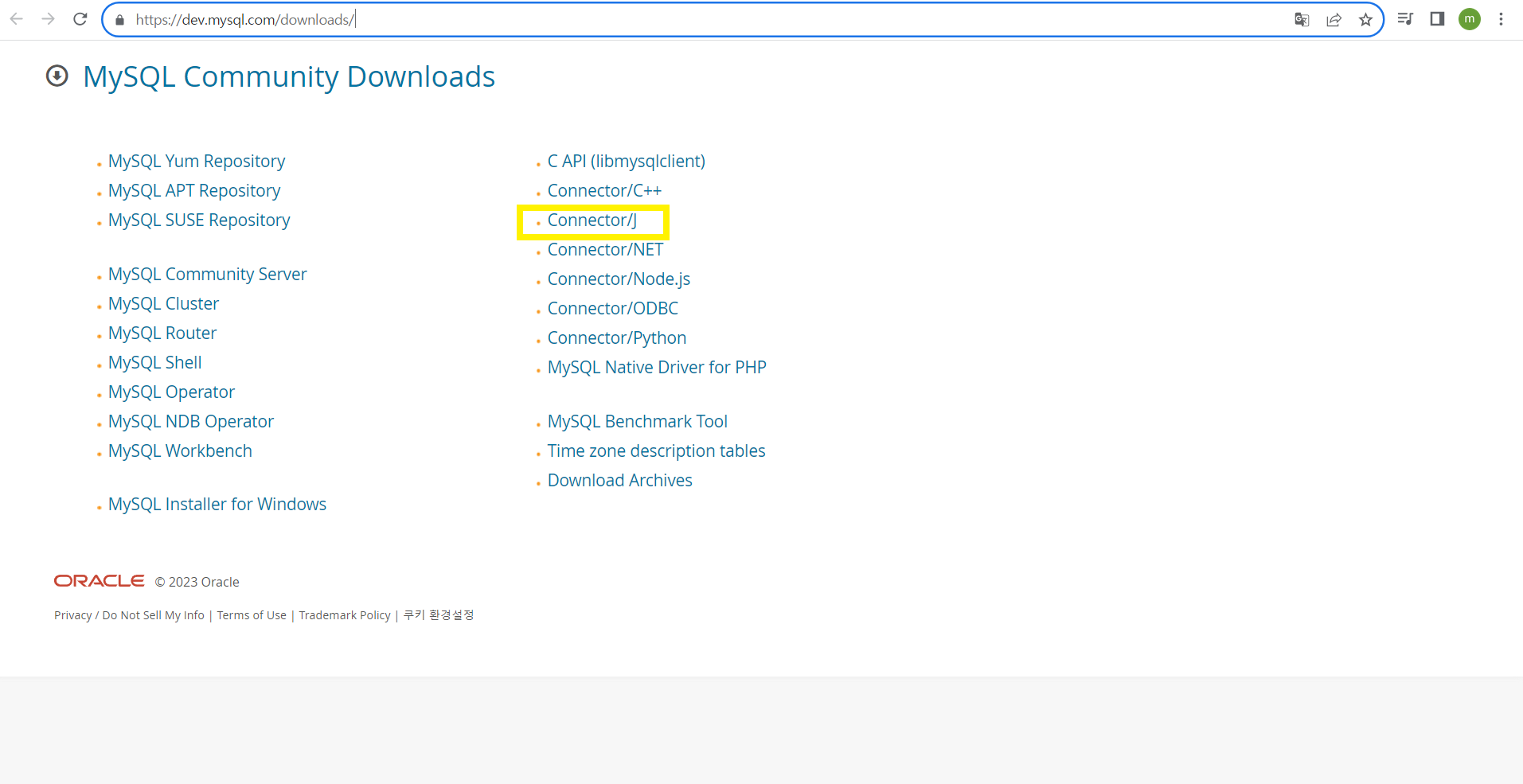Open MySQL Workbench link
Image resolution: width=1523 pixels, height=784 pixels.
[x=180, y=451]
